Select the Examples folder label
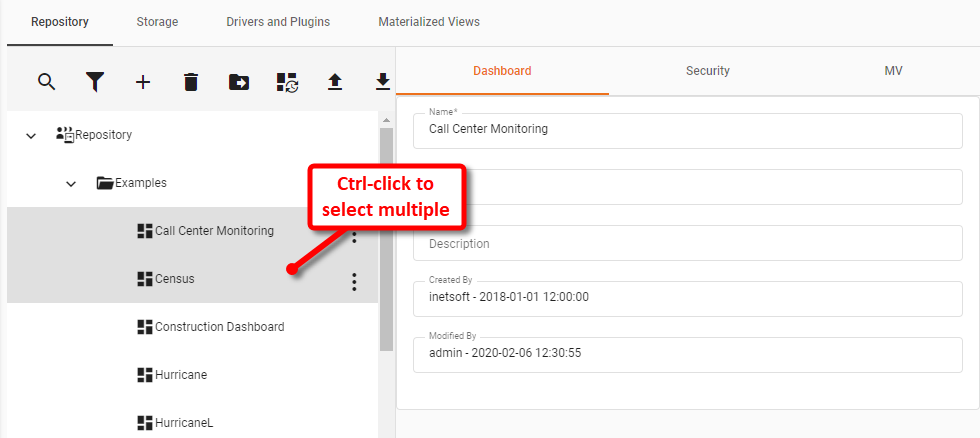Image resolution: width=980 pixels, height=438 pixels. 141,183
